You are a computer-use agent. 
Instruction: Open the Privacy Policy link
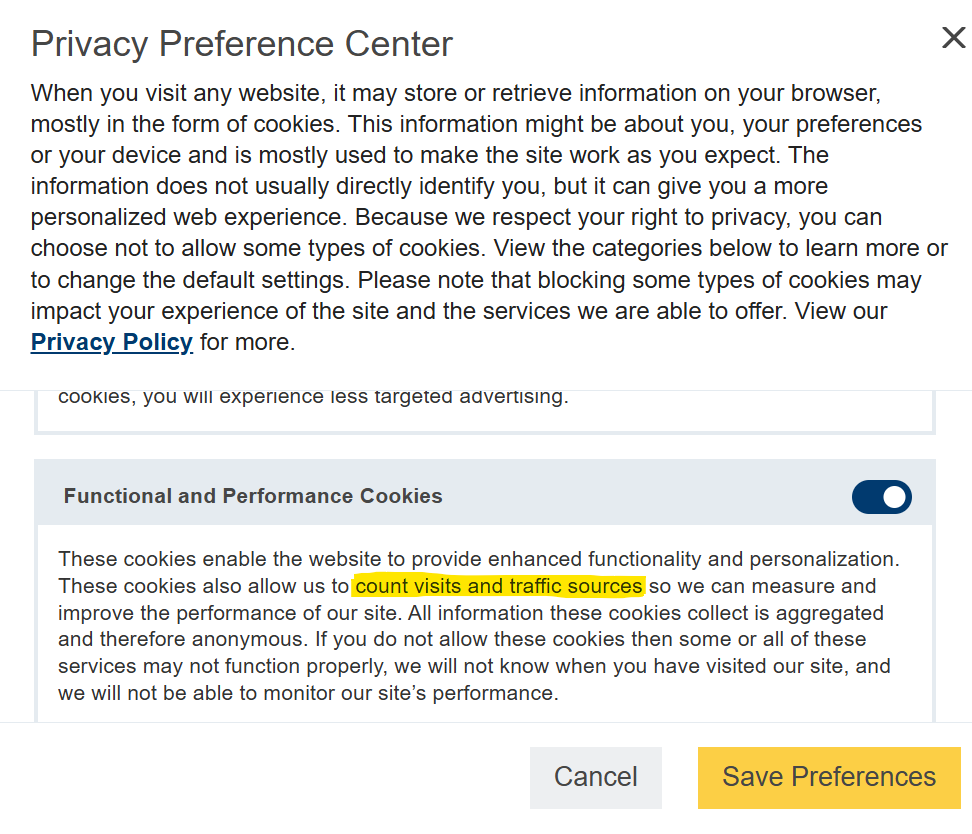click(111, 342)
